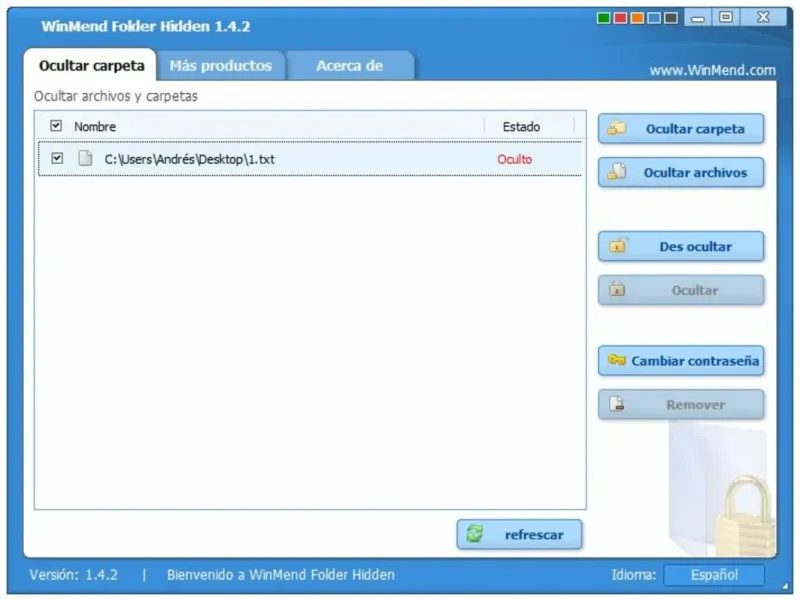Sort by the Estado column header
Image resolution: width=800 pixels, height=600 pixels.
coord(521,127)
